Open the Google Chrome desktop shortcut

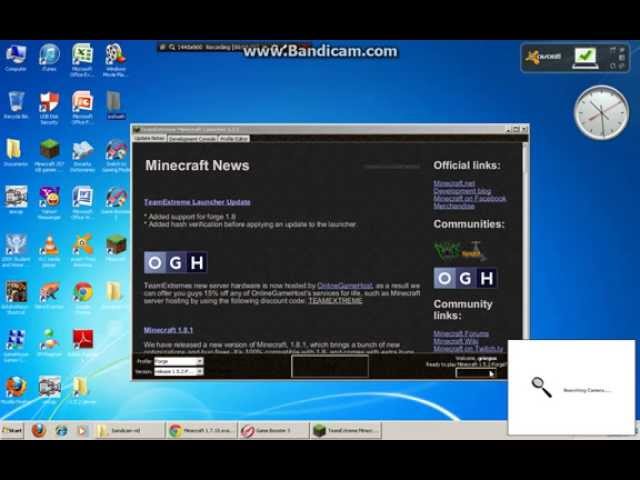click(x=82, y=297)
